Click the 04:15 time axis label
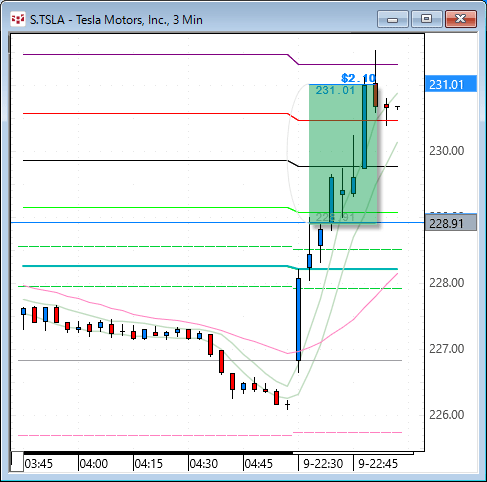Screen dimensions: 487x482 coord(149,464)
